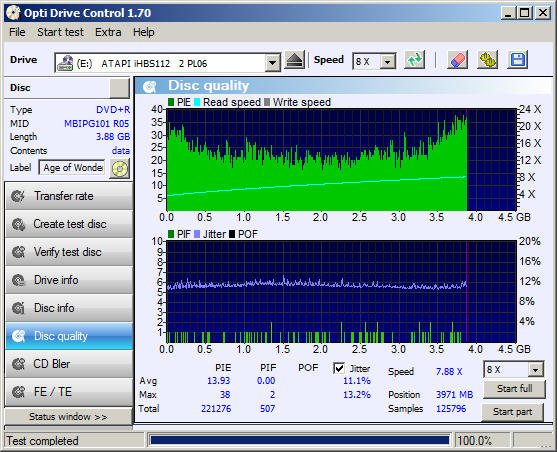Image resolution: width=557 pixels, height=452 pixels.
Task: Expand the Status window panel
Action: click(x=68, y=416)
